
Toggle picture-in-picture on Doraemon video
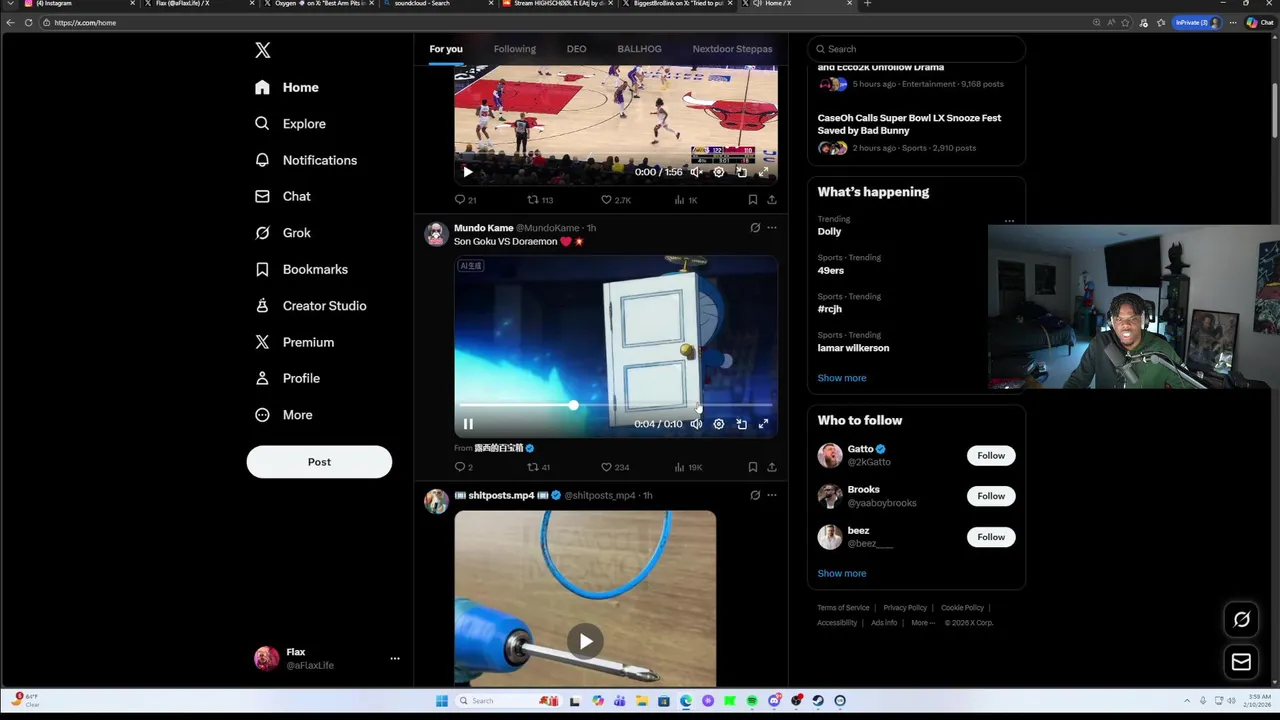(x=741, y=424)
